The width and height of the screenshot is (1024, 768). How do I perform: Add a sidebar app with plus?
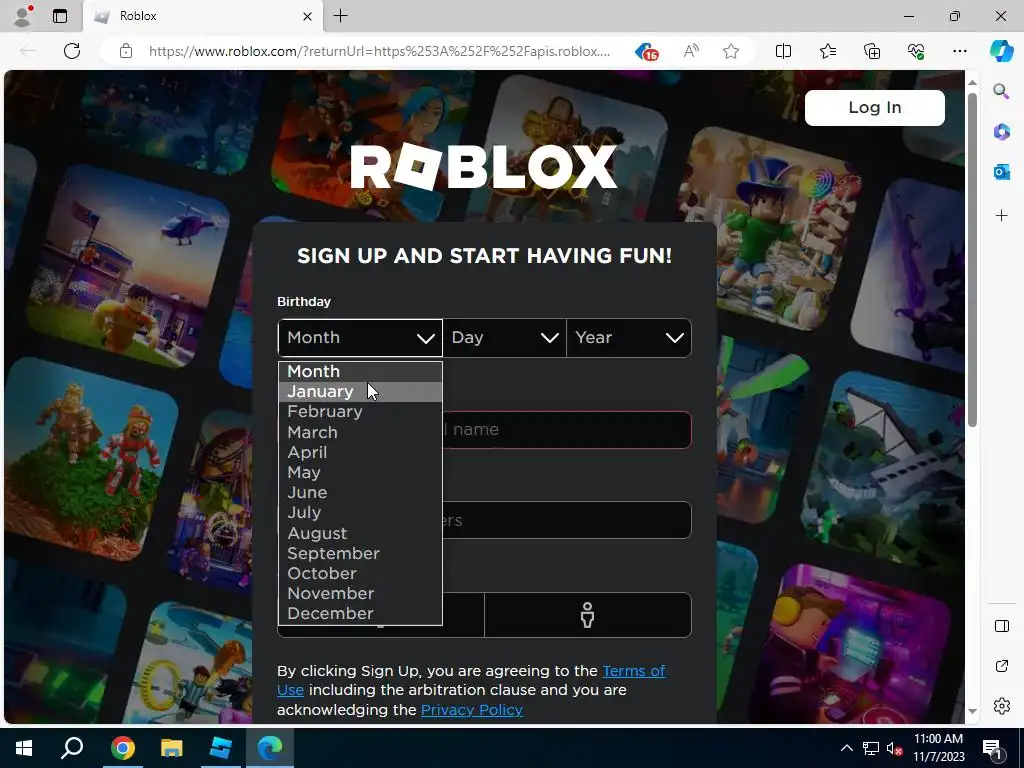coord(1001,216)
